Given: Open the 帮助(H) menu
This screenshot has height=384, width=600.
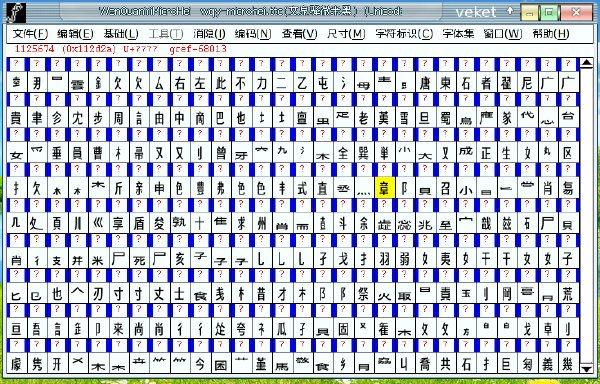Looking at the screenshot, I should pyautogui.click(x=550, y=34).
